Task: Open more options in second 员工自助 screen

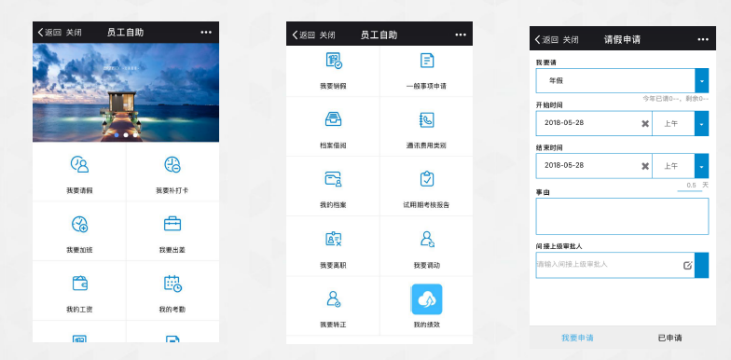Action: [x=461, y=35]
